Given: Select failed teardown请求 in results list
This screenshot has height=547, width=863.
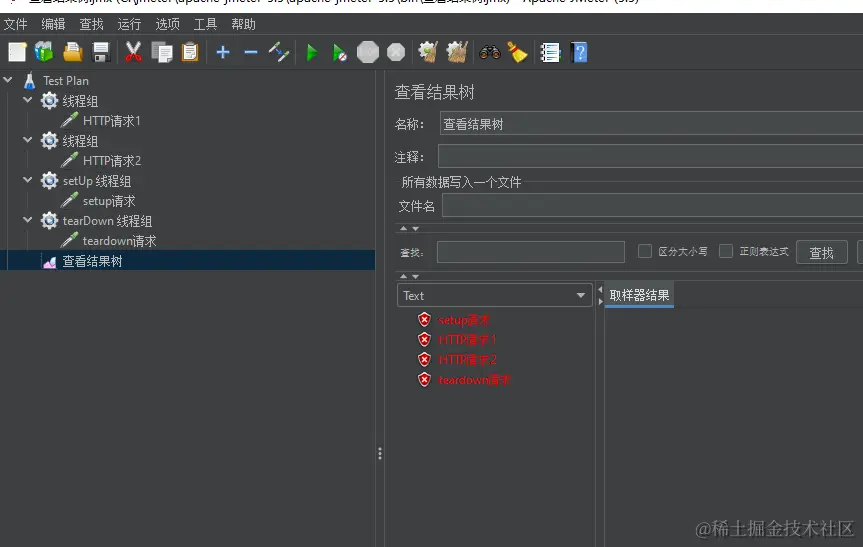Looking at the screenshot, I should (474, 380).
